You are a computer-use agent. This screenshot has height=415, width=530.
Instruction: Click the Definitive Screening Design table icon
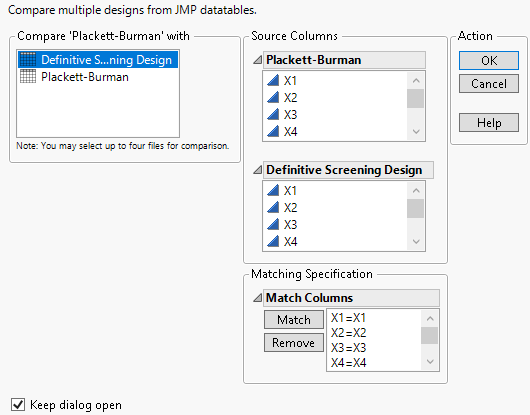(28, 59)
